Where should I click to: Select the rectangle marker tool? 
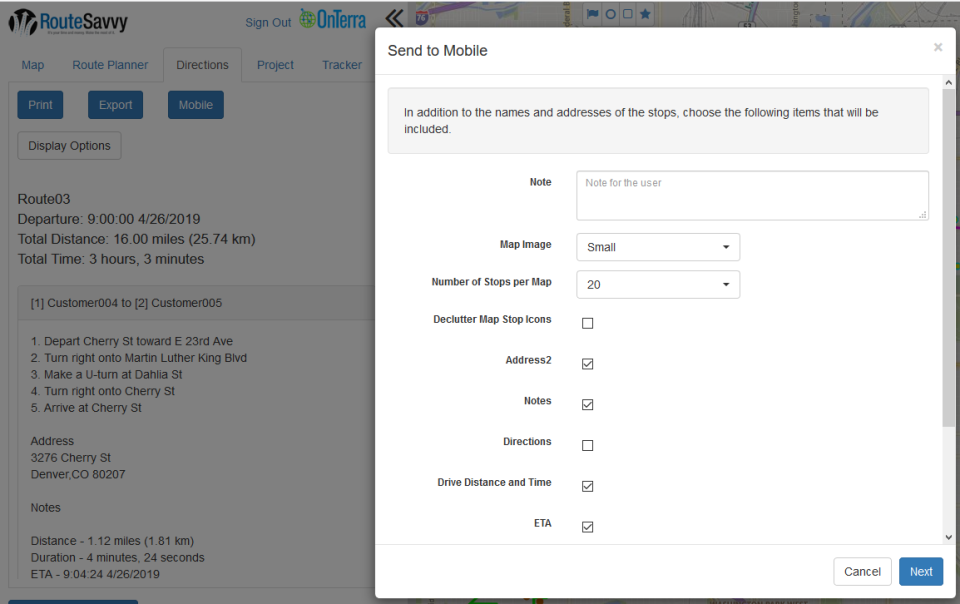628,15
